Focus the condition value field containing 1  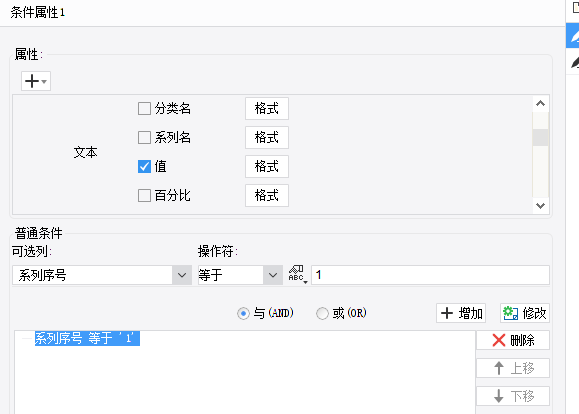tap(430, 275)
